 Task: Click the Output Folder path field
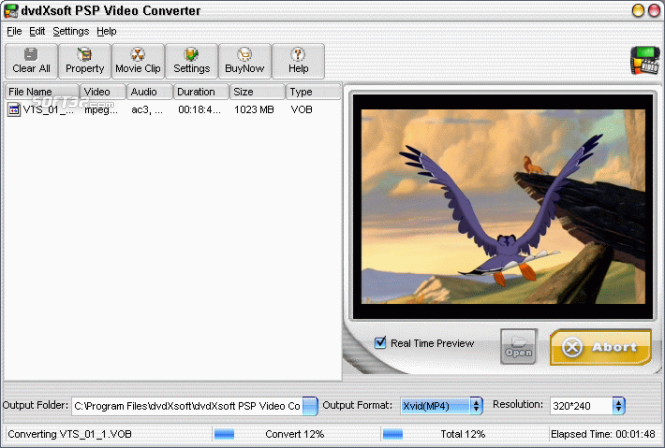click(187, 406)
